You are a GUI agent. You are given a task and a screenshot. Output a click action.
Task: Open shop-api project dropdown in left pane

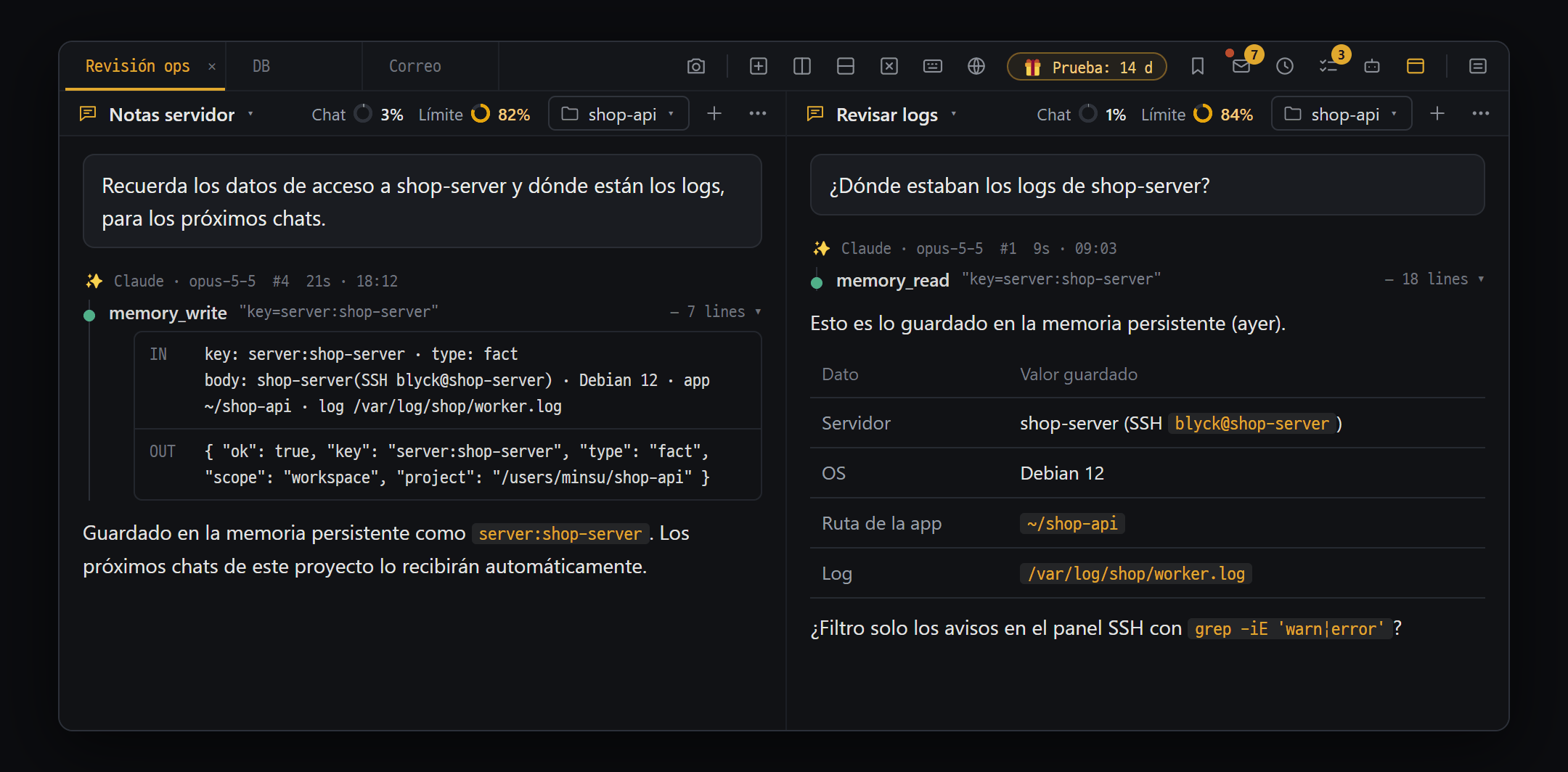tap(618, 114)
